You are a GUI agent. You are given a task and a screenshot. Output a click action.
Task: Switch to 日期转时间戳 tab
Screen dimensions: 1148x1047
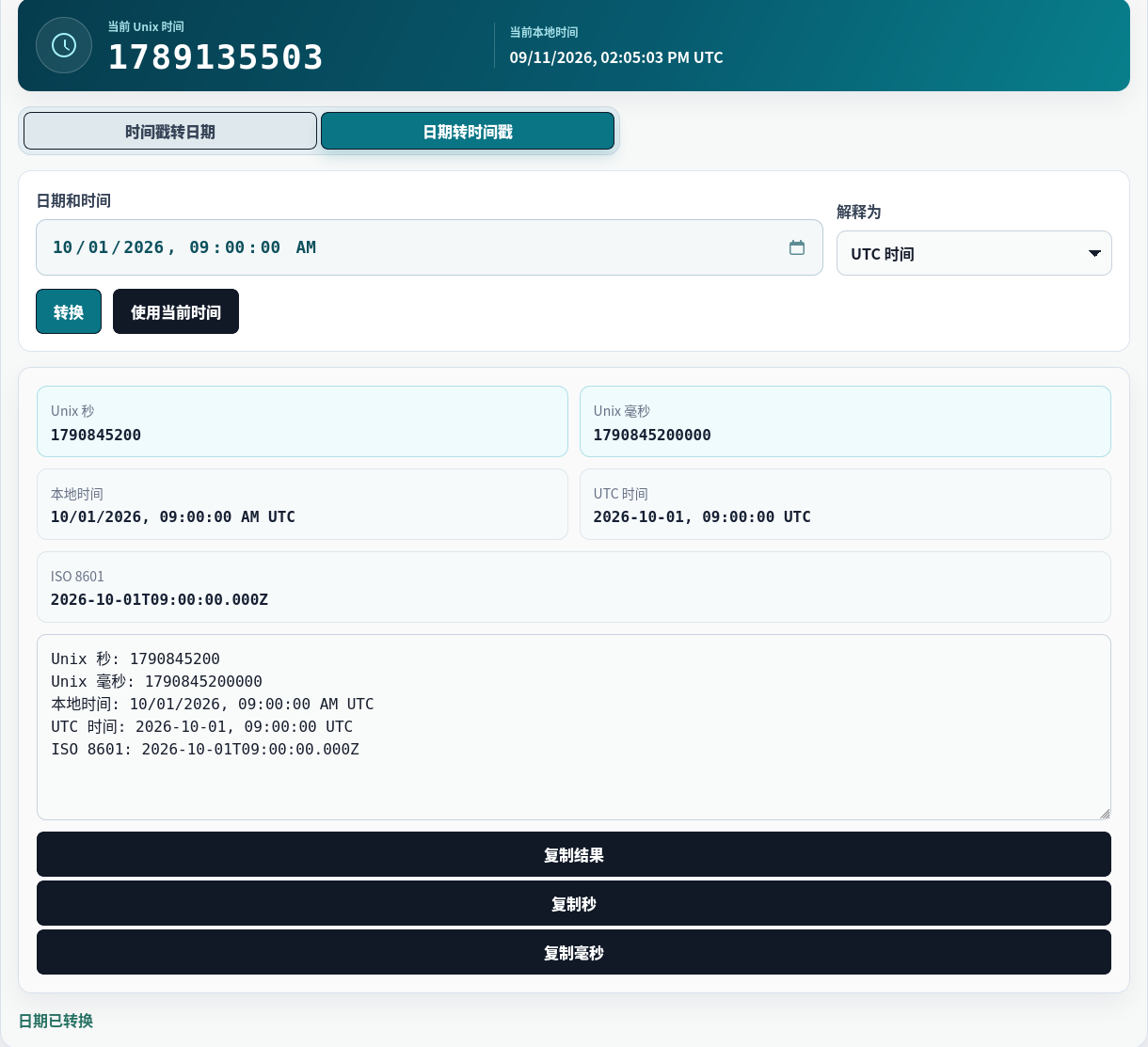tap(468, 131)
